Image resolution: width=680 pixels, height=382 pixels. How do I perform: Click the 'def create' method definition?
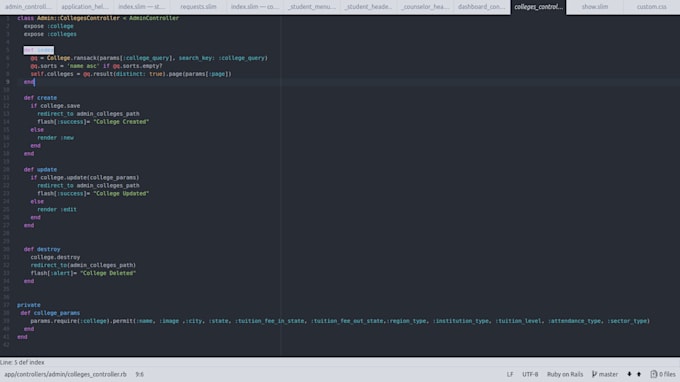(x=40, y=98)
